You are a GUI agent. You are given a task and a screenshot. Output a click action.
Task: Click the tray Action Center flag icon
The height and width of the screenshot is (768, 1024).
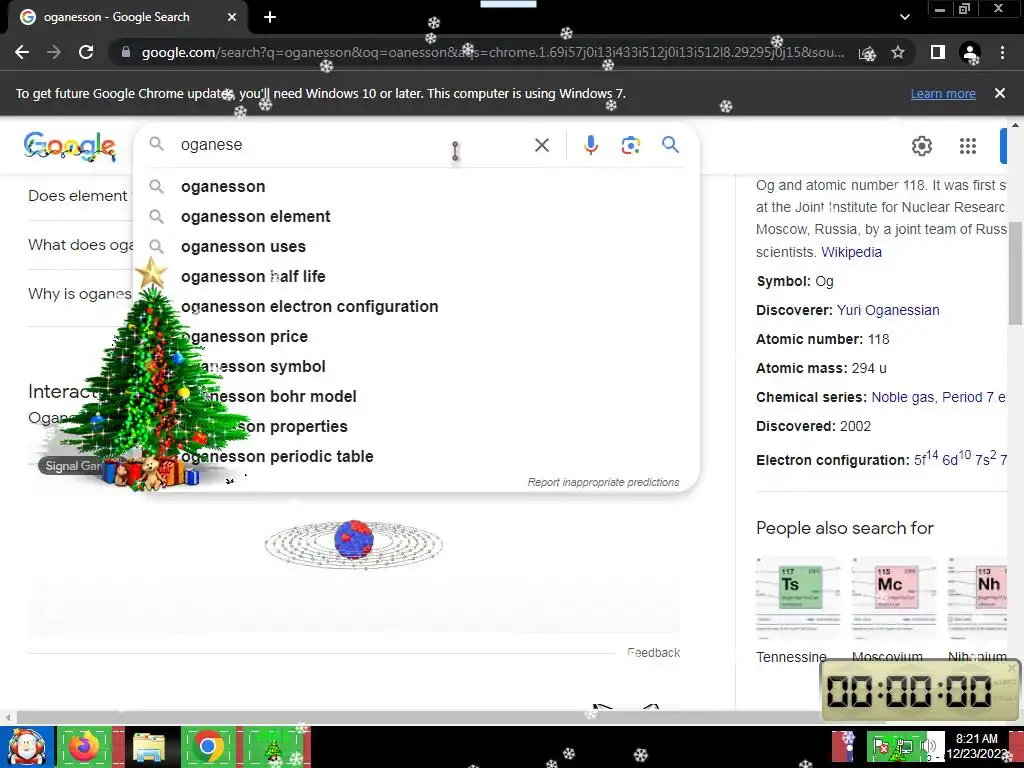point(881,746)
